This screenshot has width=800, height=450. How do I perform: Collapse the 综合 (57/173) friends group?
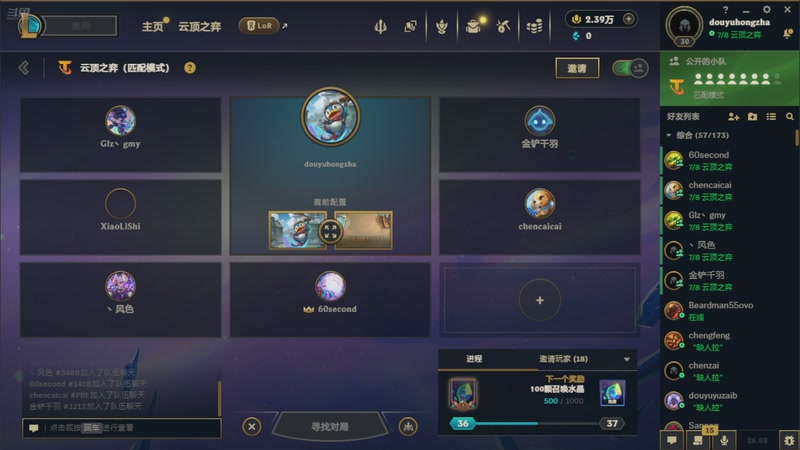[x=669, y=135]
